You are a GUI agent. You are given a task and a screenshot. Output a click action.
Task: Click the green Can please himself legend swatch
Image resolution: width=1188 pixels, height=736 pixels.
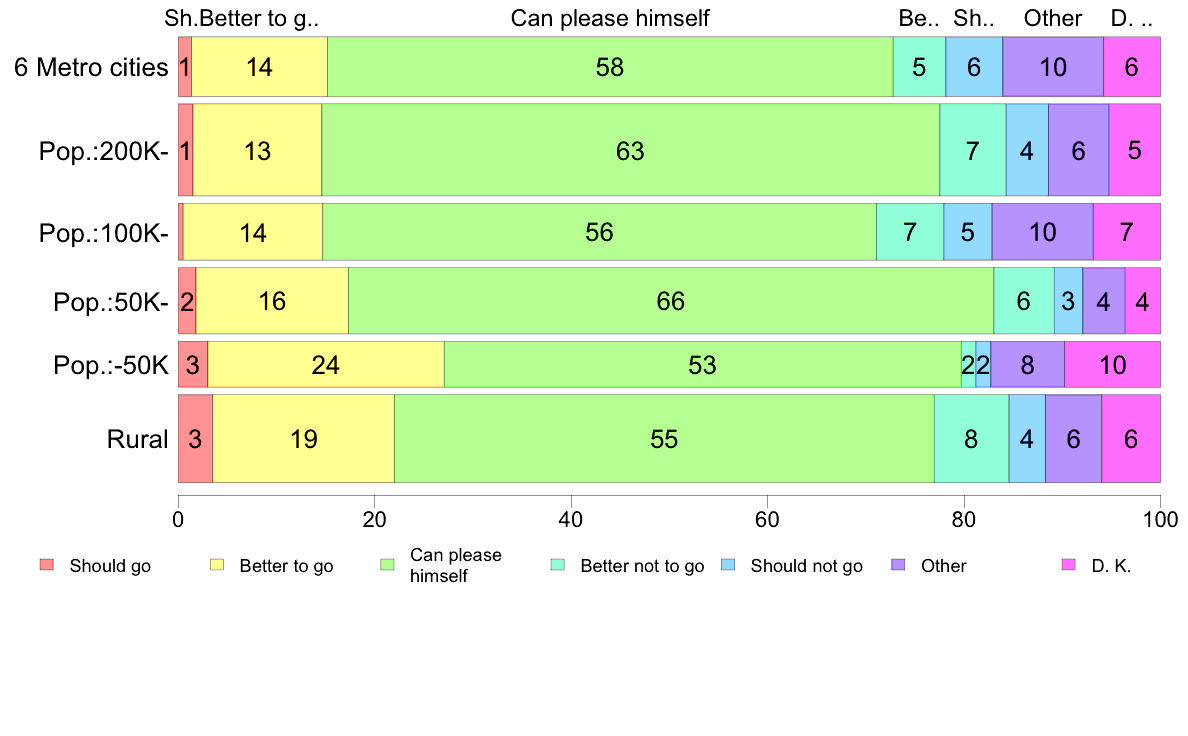pyautogui.click(x=388, y=565)
